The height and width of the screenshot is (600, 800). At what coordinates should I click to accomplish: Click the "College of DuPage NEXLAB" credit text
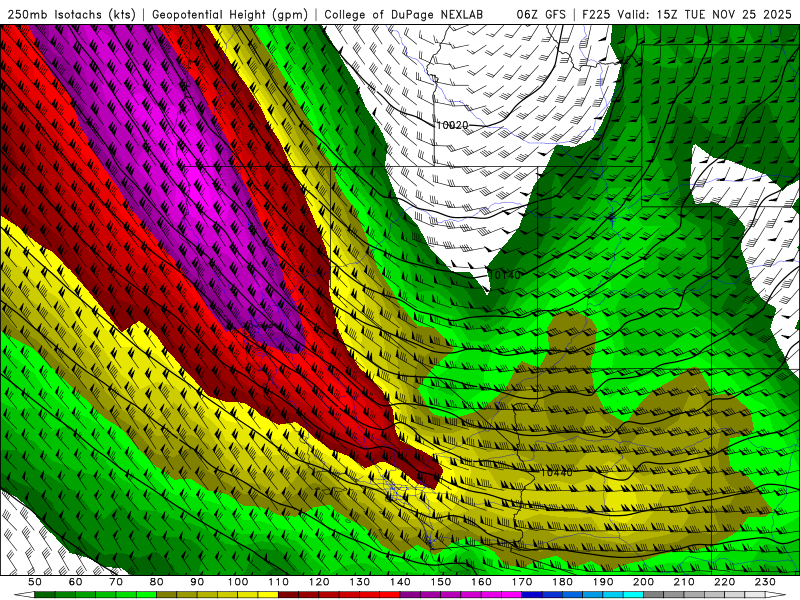(x=404, y=14)
